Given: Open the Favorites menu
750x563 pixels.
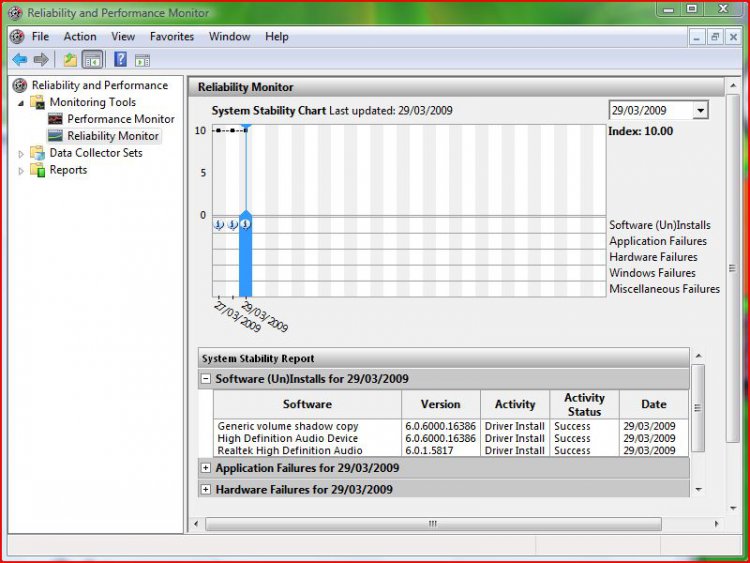Looking at the screenshot, I should (x=172, y=37).
